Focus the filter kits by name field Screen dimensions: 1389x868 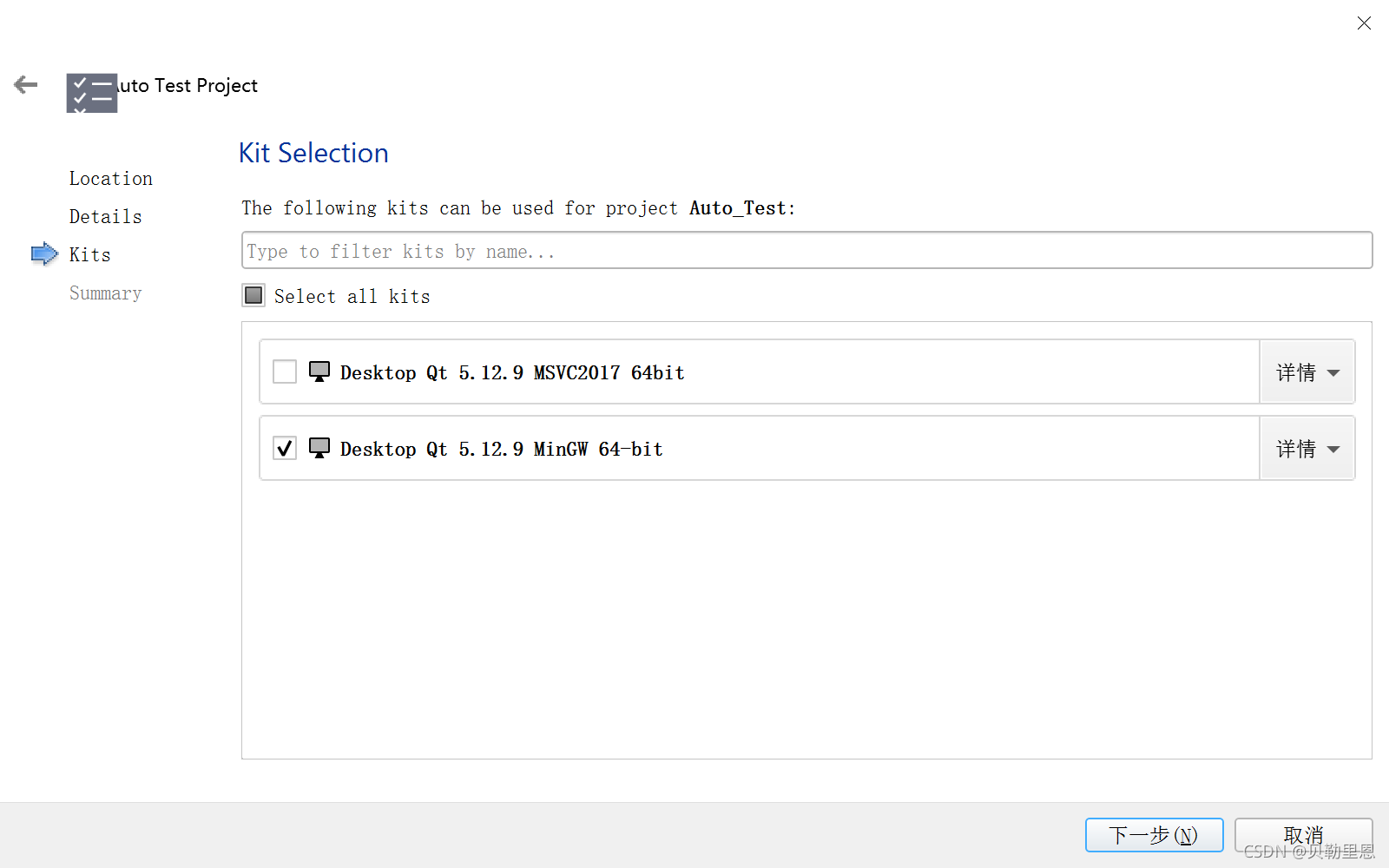coord(806,251)
